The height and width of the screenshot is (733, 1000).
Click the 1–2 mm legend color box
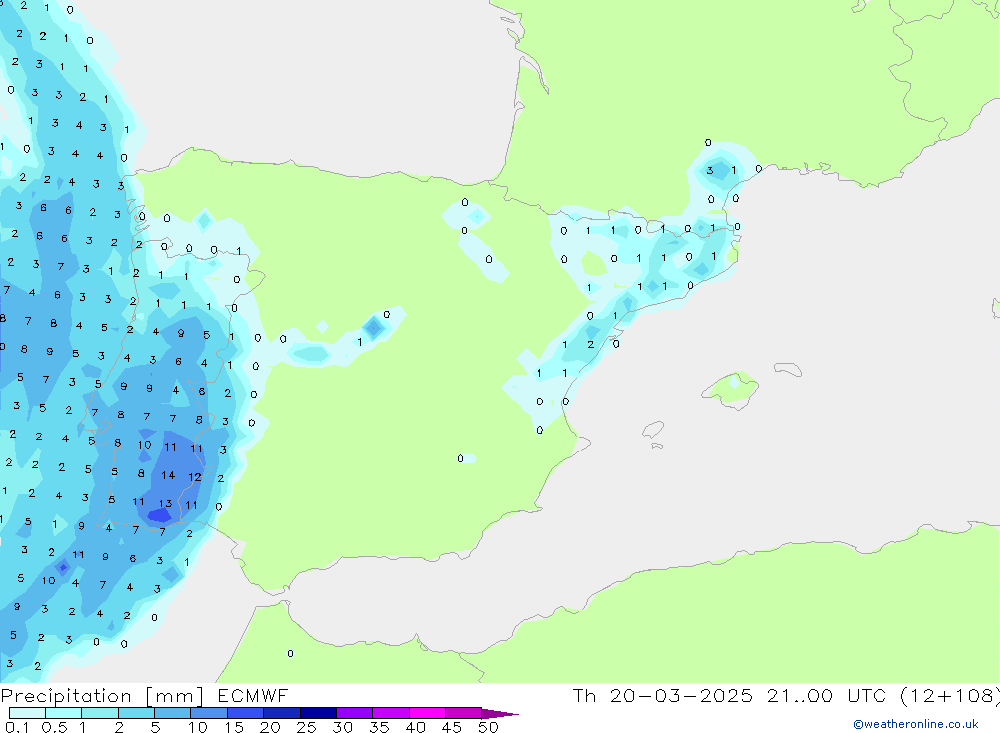pos(99,713)
